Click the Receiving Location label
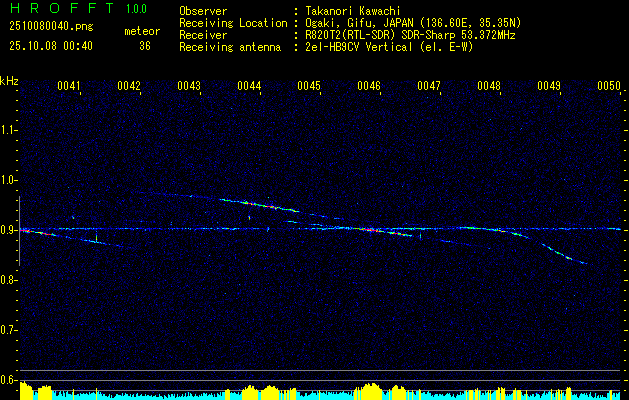 [x=233, y=23]
